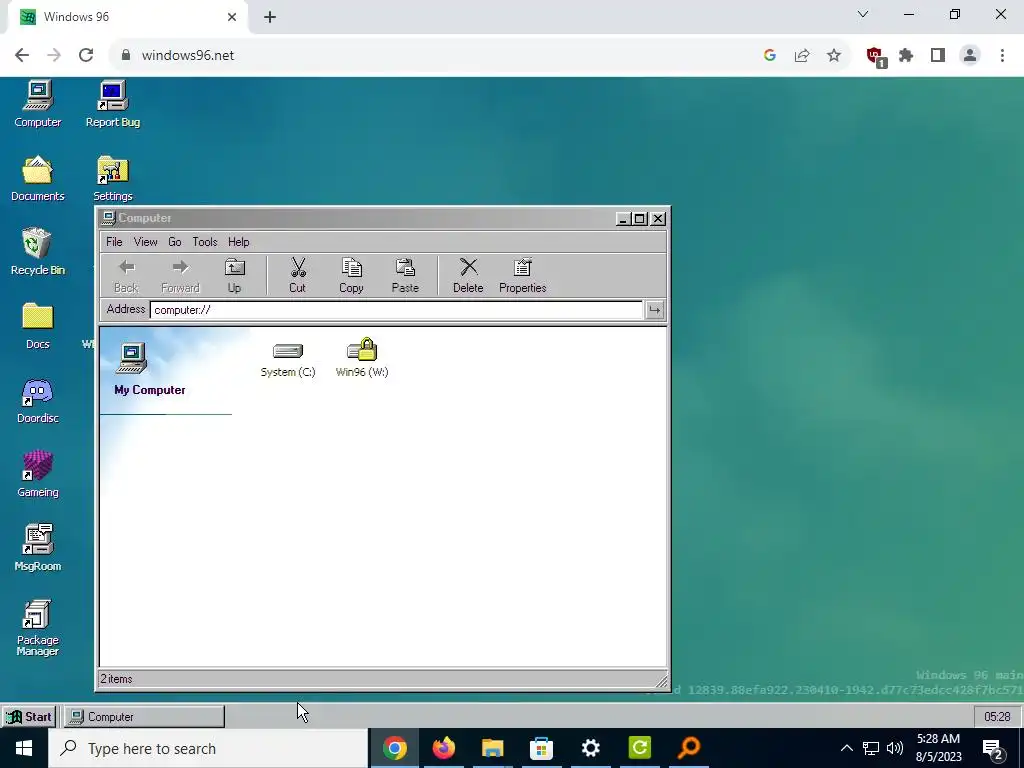The height and width of the screenshot is (768, 1024).
Task: Click the Forward toolbar button
Action: tap(180, 276)
